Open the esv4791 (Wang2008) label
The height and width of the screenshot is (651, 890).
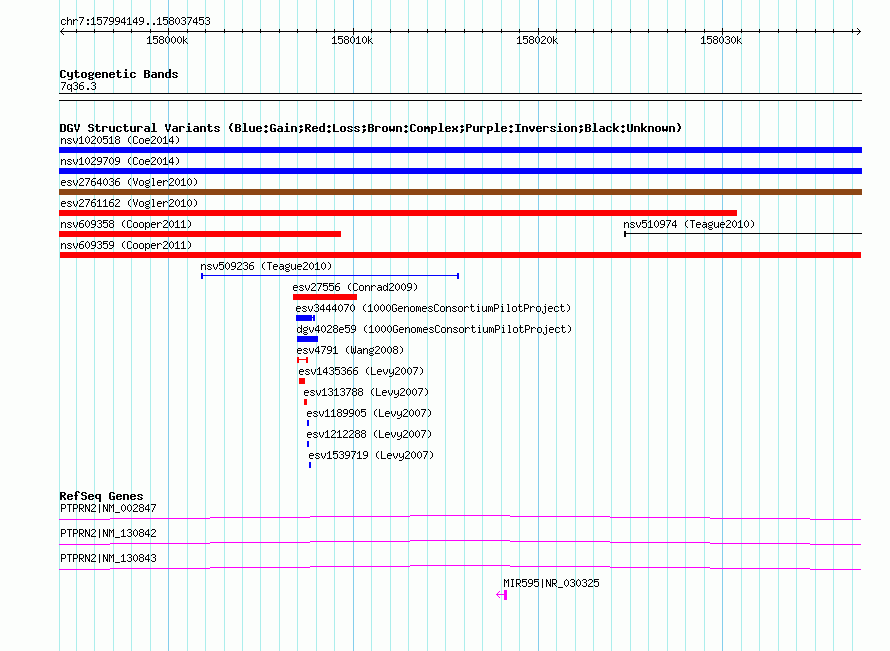[350, 350]
